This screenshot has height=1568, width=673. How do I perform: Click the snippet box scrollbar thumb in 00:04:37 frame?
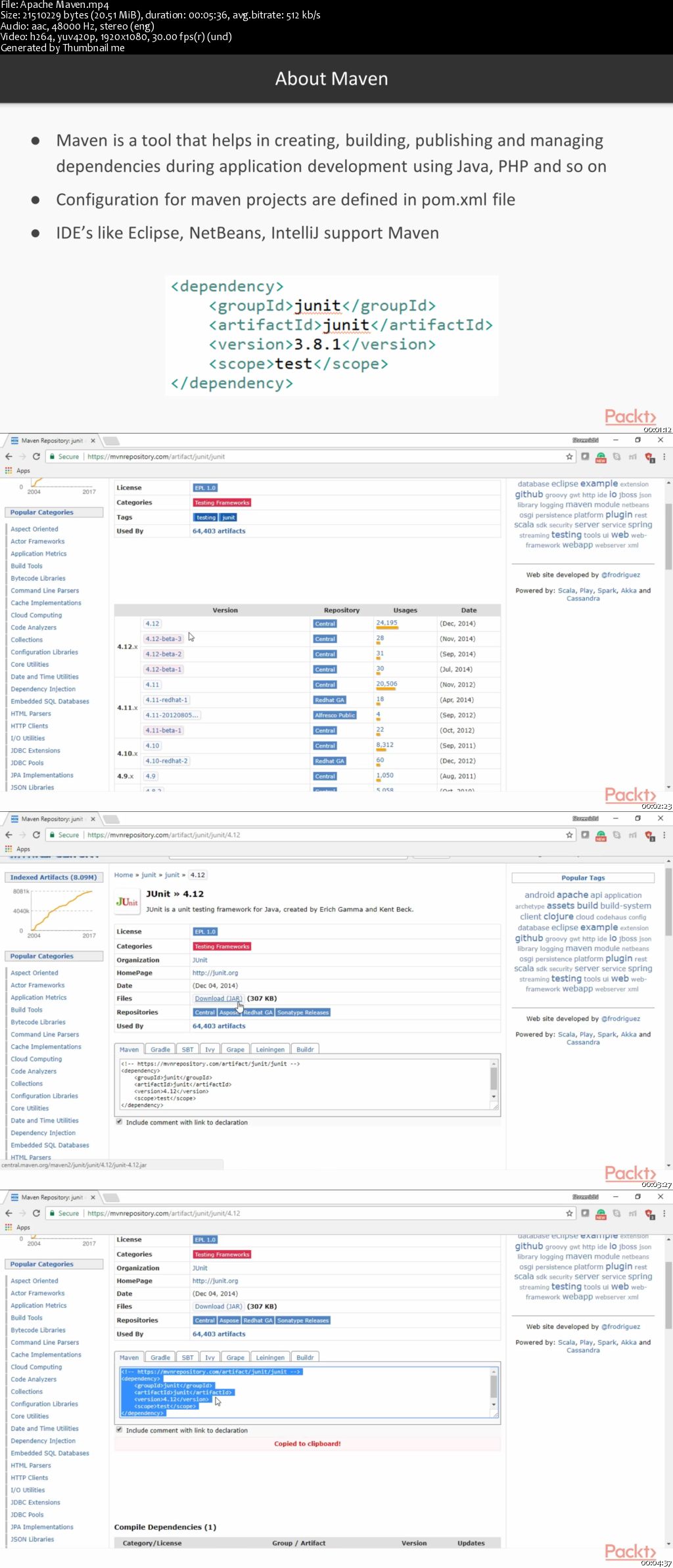[494, 1386]
